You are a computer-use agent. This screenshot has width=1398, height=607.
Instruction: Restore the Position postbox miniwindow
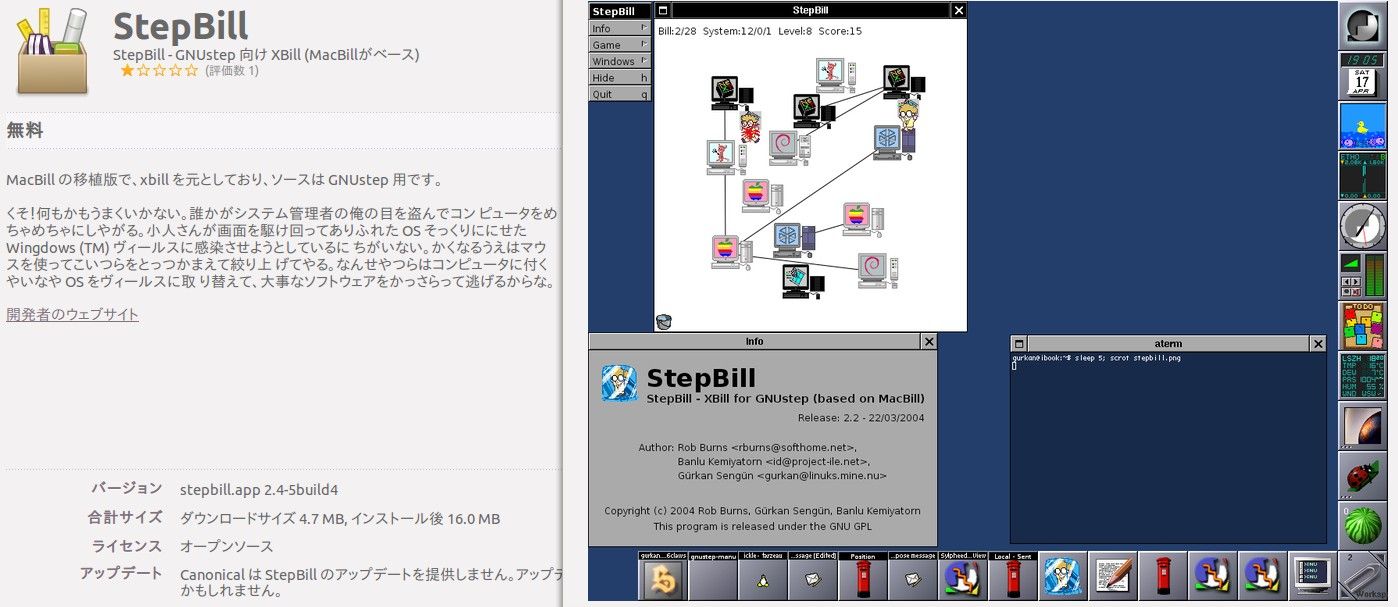(x=863, y=575)
